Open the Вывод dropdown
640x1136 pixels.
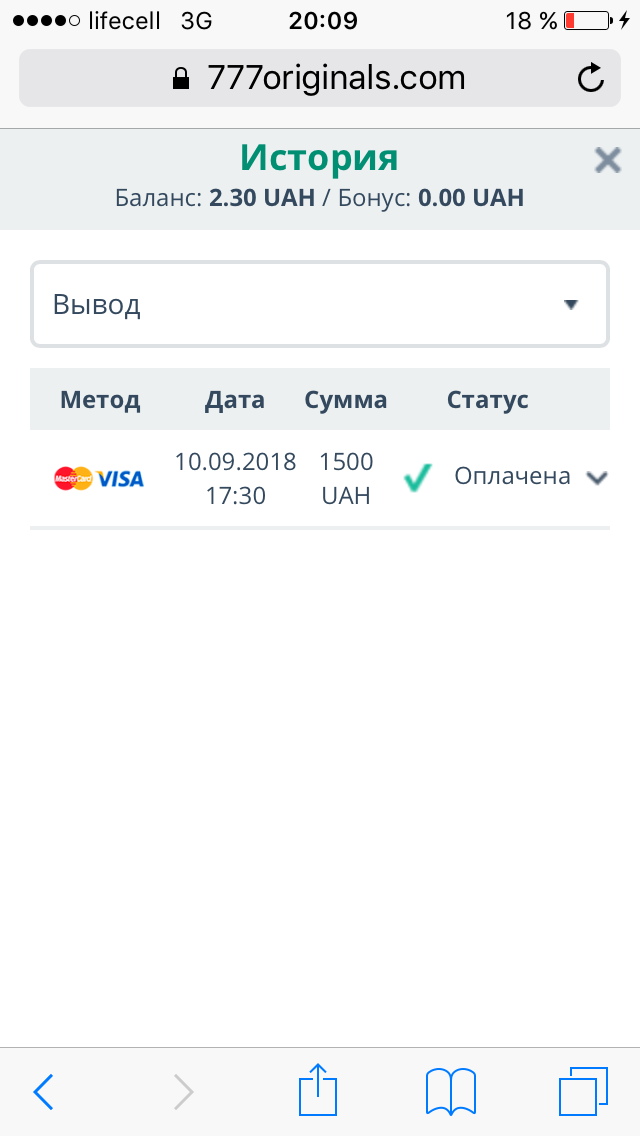coord(320,305)
